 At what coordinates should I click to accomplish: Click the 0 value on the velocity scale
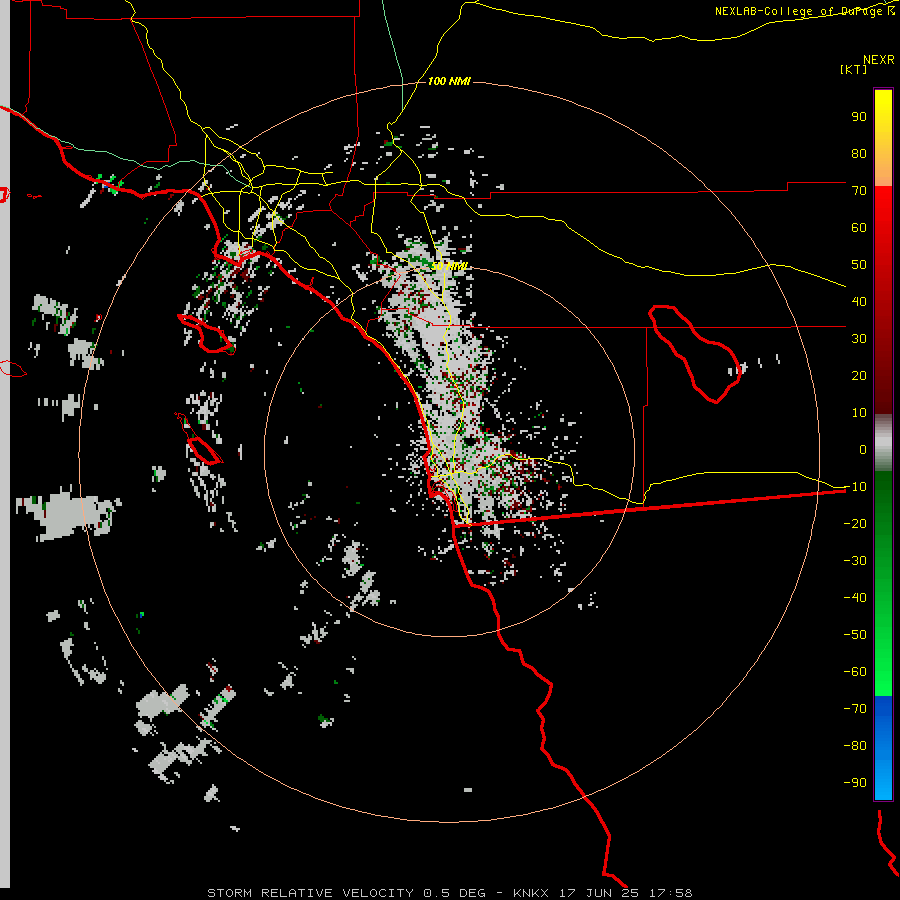tap(863, 450)
